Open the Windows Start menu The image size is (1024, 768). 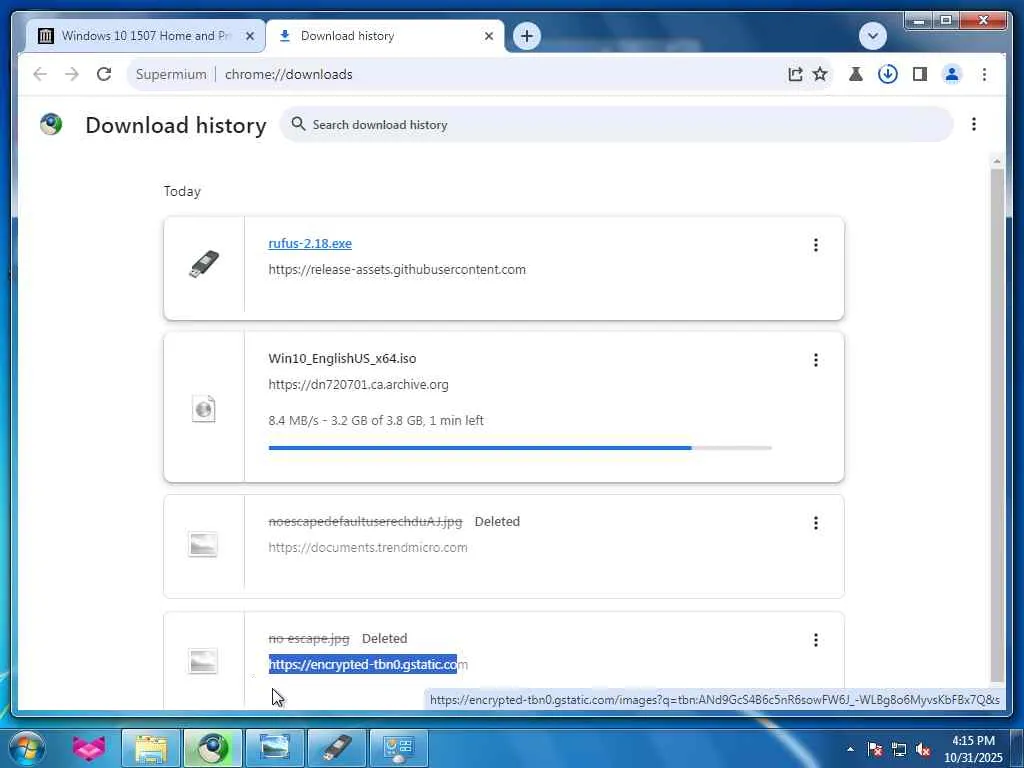(27, 748)
